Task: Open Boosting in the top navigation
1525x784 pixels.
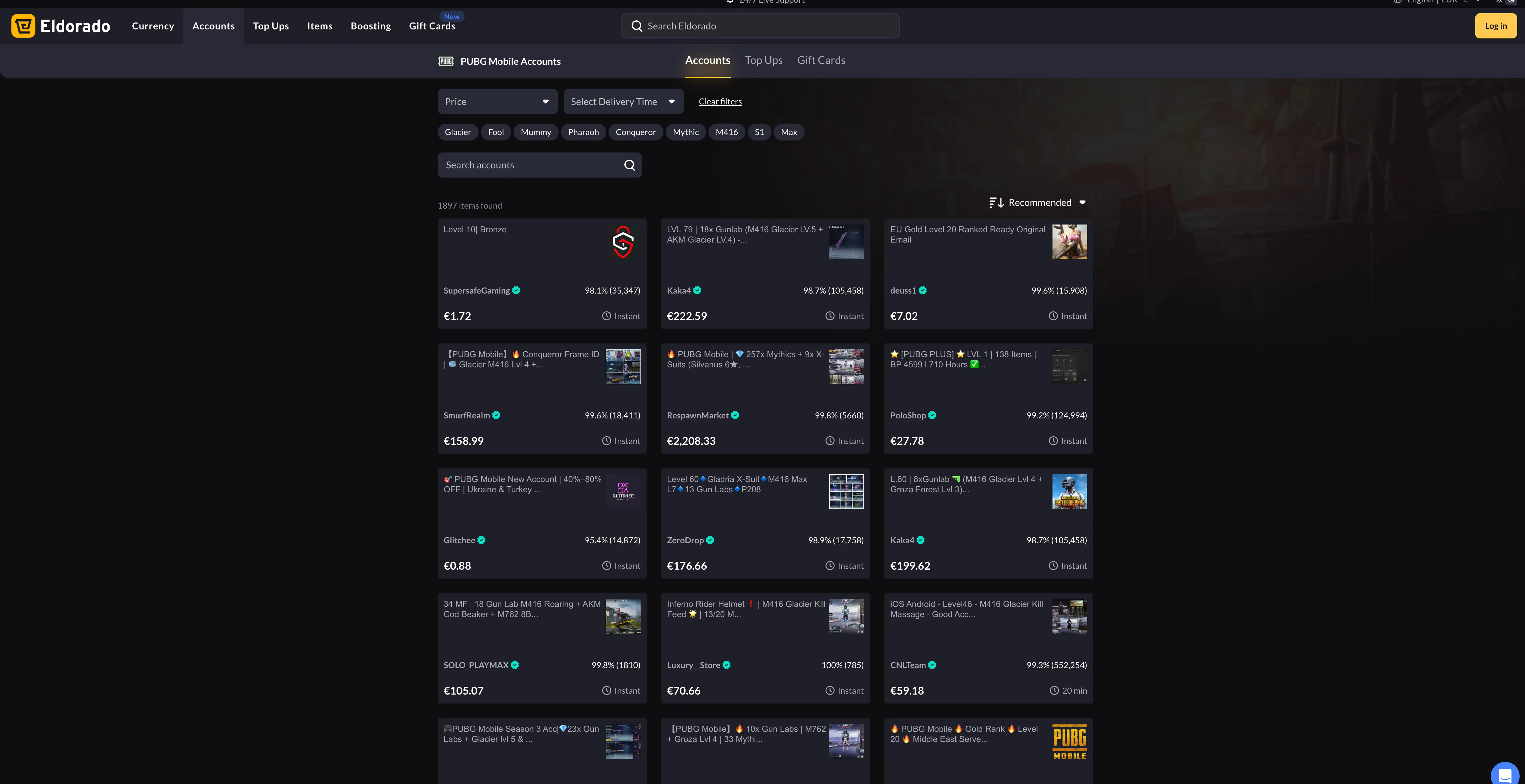Action: point(371,26)
